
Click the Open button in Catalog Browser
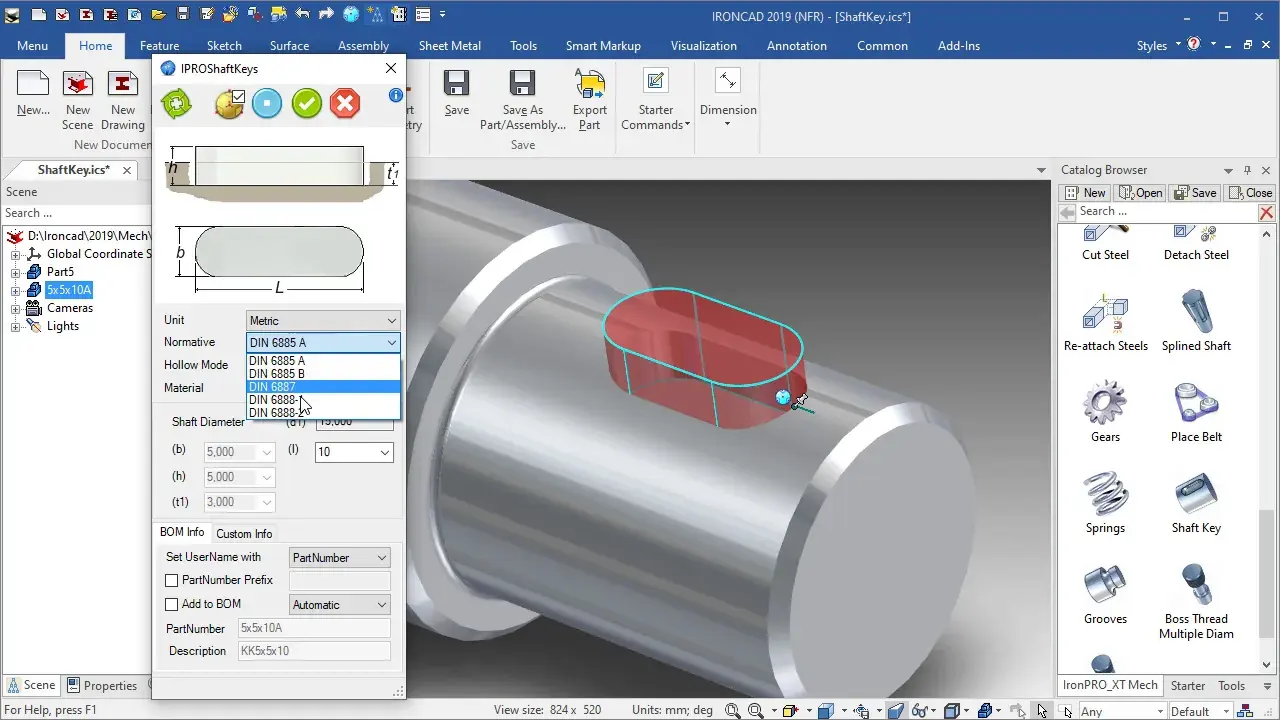1141,193
